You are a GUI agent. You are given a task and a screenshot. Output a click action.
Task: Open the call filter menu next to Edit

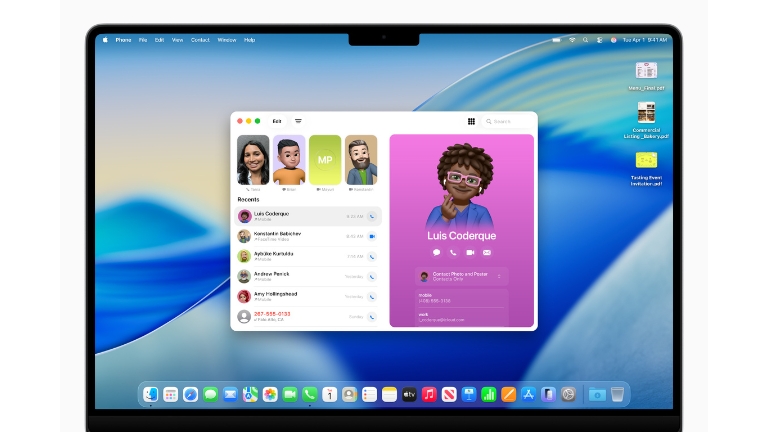[x=298, y=121]
